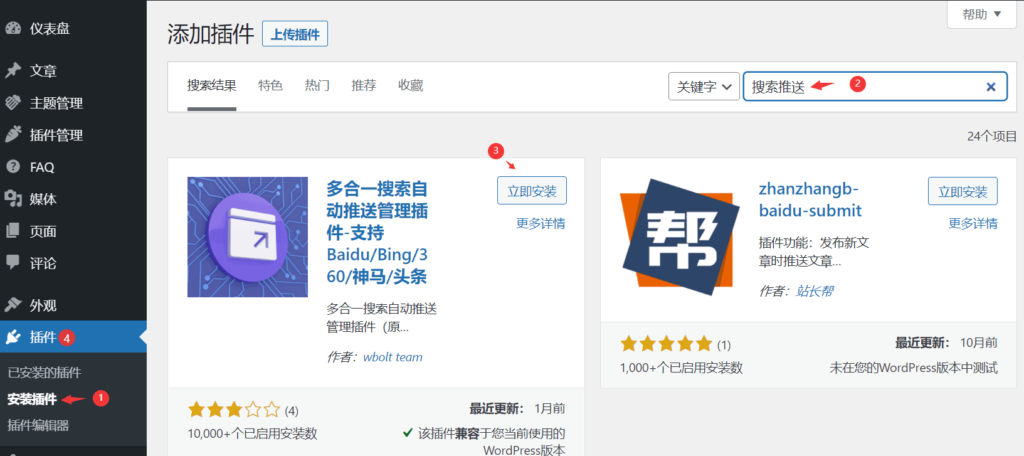This screenshot has height=456, width=1024.
Task: Click the 3-star rating of wbolt plugin
Action: tap(233, 410)
